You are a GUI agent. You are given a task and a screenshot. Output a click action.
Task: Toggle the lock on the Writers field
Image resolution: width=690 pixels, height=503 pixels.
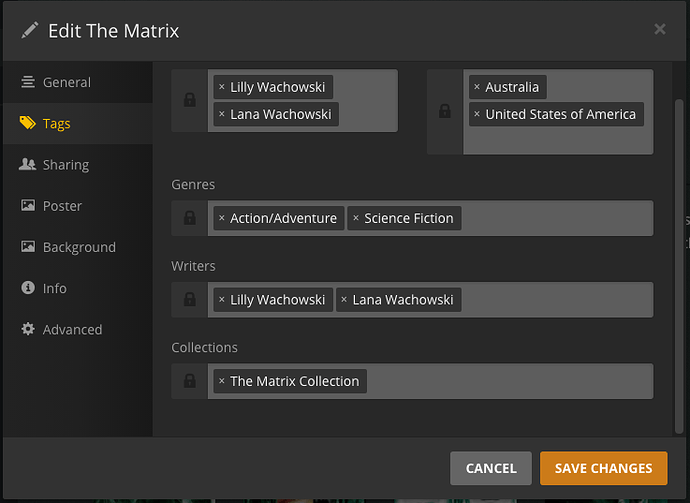tap(190, 300)
